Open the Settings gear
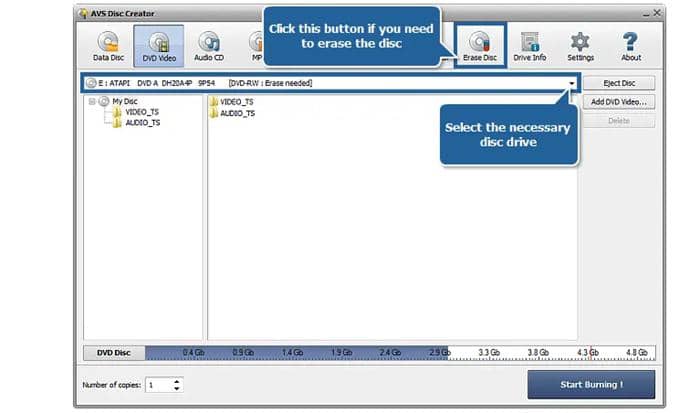The width and height of the screenshot is (700, 413). pyautogui.click(x=580, y=46)
